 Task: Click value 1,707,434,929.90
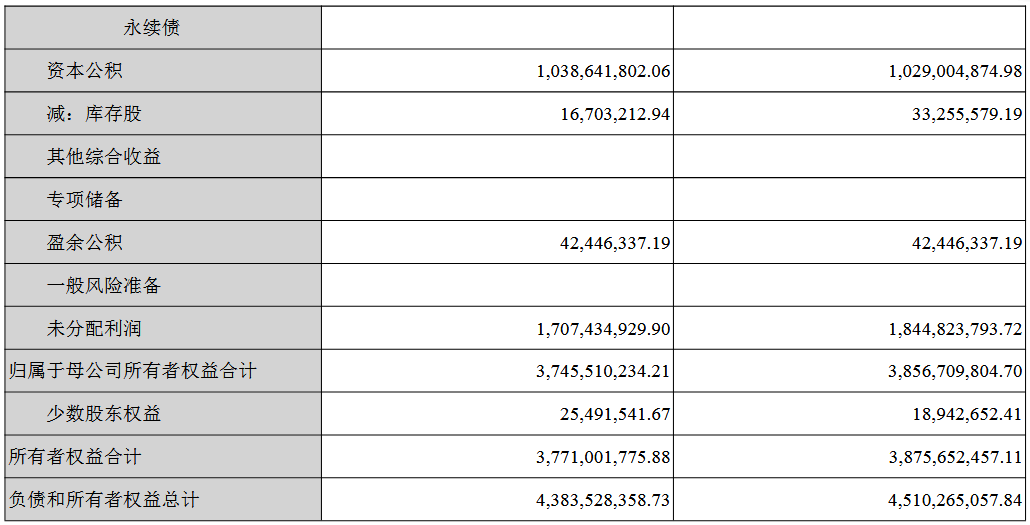click(x=604, y=329)
